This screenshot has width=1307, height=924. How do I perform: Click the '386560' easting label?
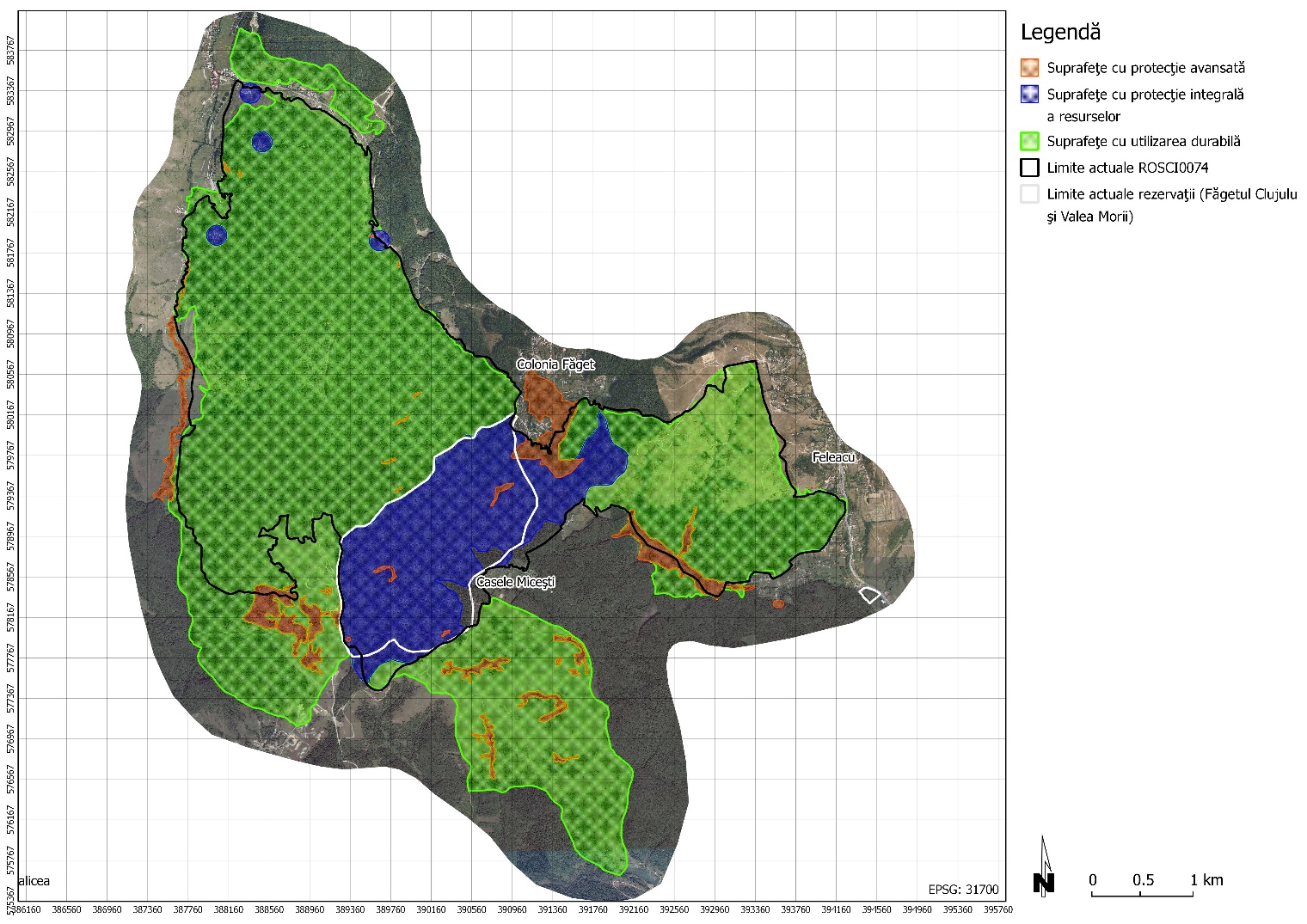click(x=65, y=909)
